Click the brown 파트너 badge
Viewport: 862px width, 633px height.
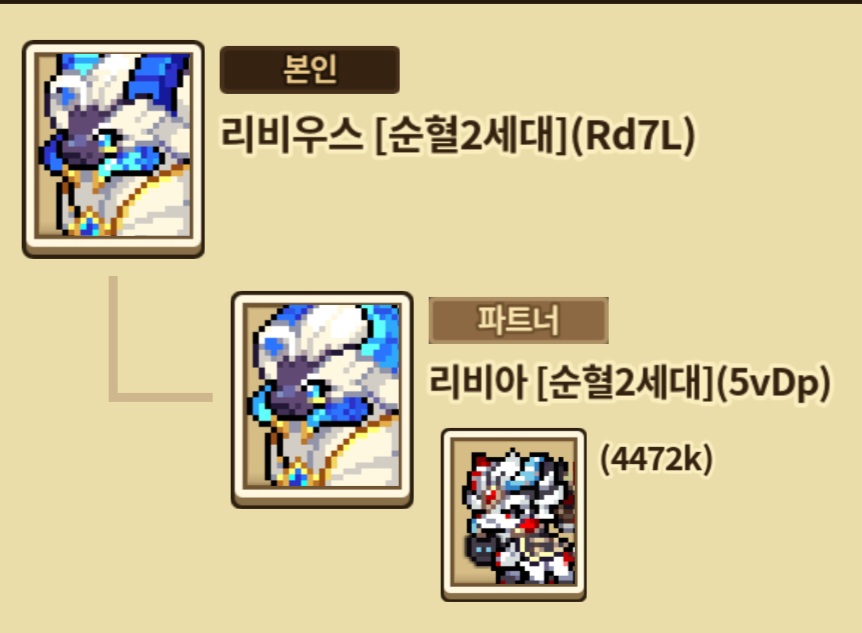(518, 321)
